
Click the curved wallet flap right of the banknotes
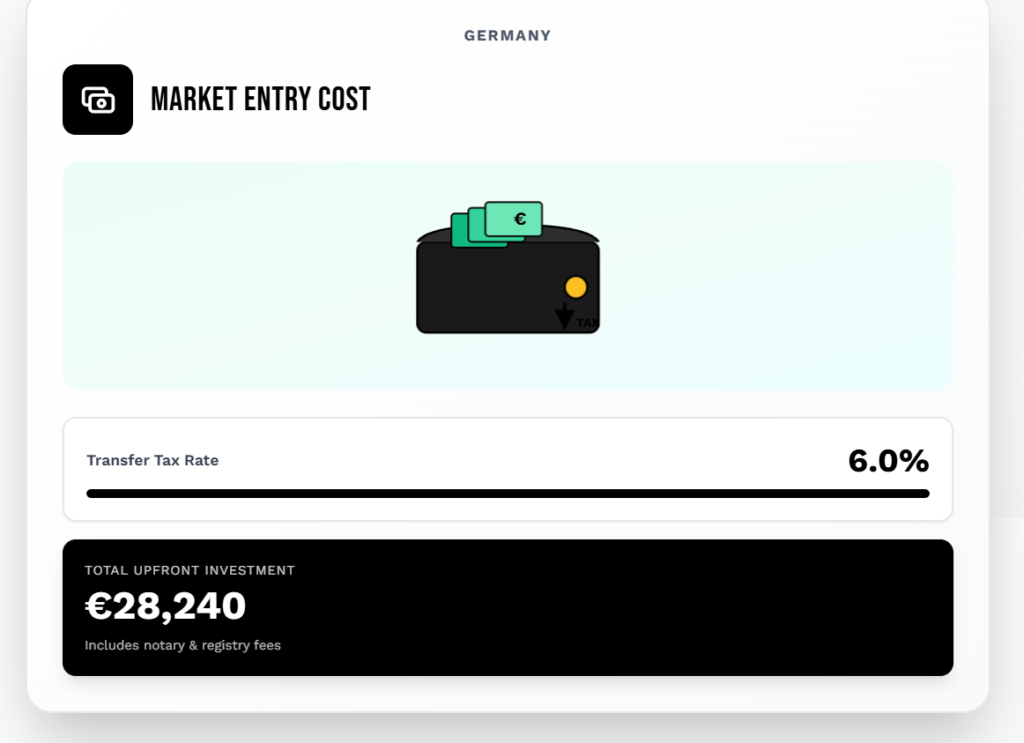click(x=575, y=236)
